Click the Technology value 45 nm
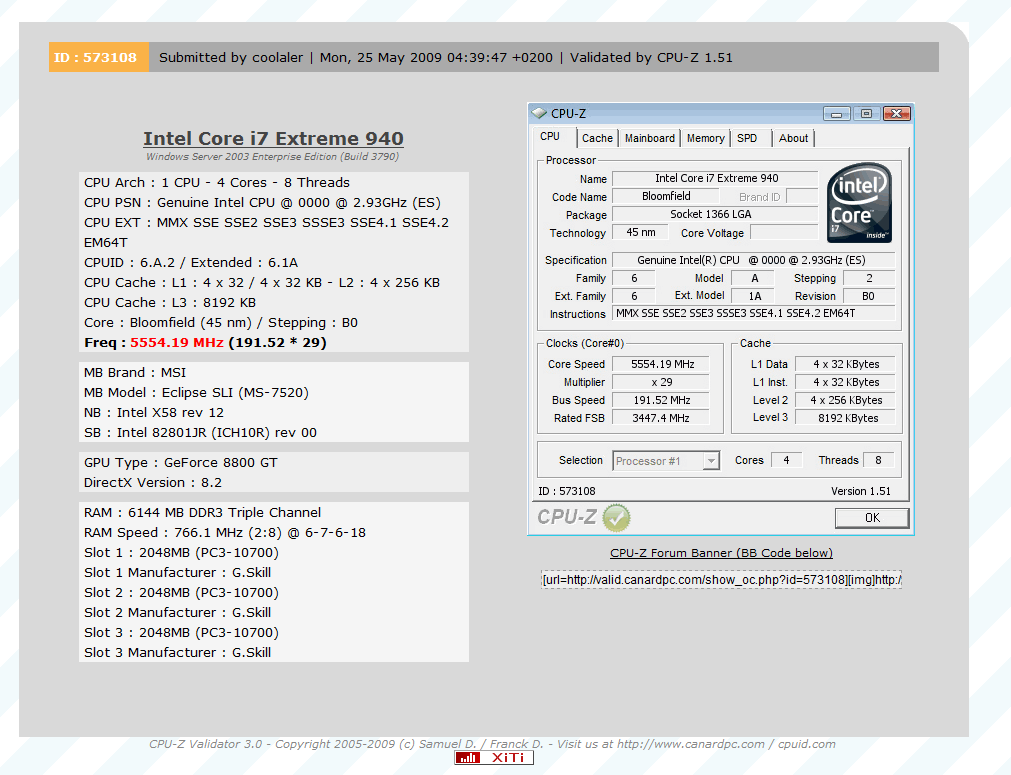Viewport: 1011px width, 775px height. [x=641, y=232]
